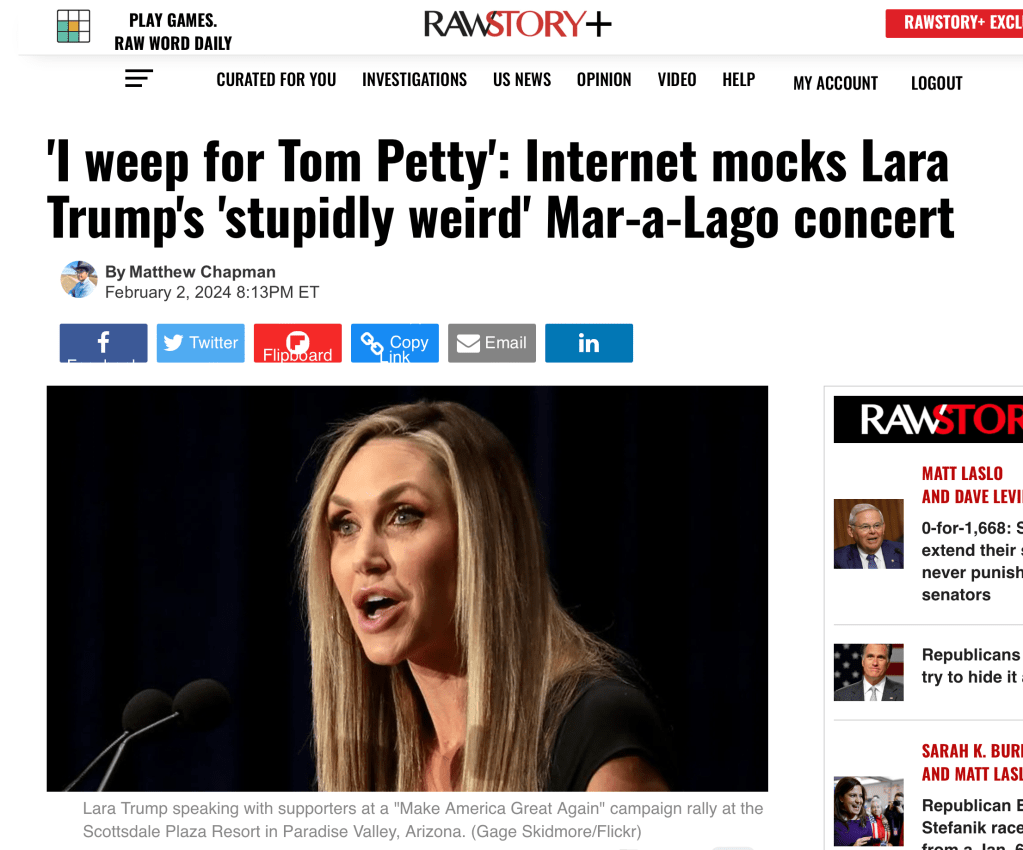
Task: Copy the article link
Action: coord(395,343)
